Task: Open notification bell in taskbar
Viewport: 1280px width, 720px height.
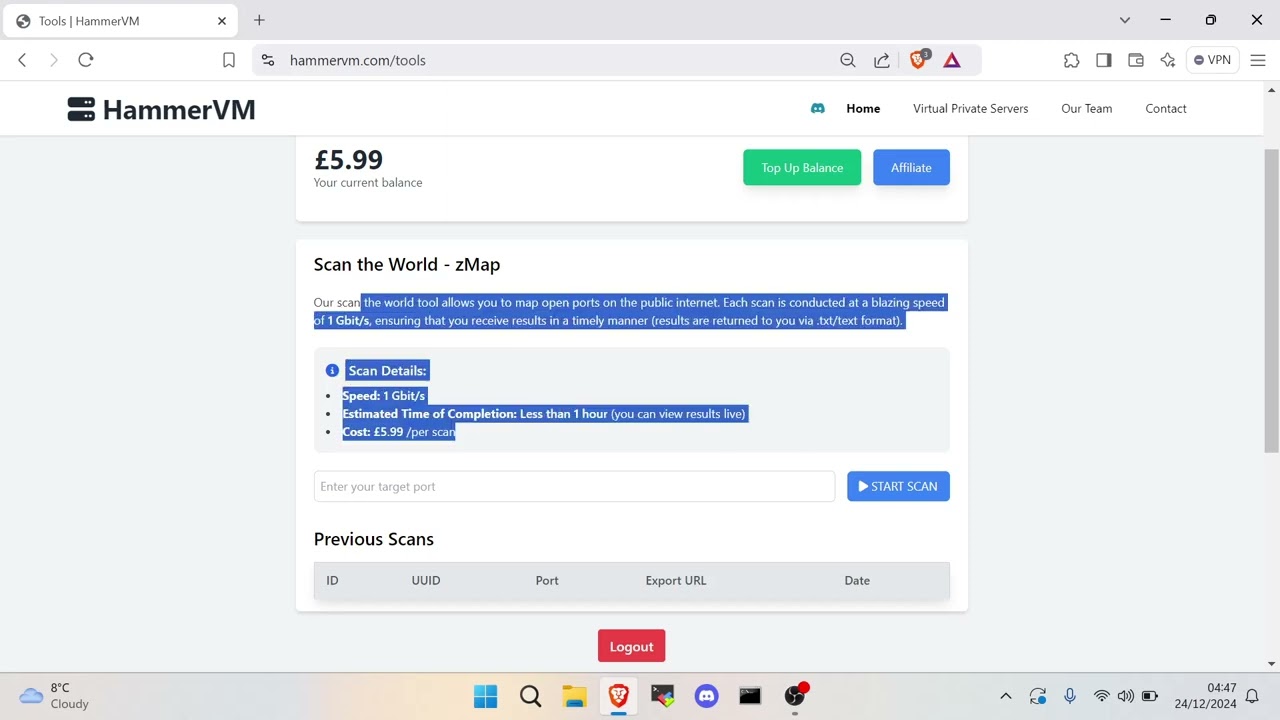Action: (x=1252, y=696)
